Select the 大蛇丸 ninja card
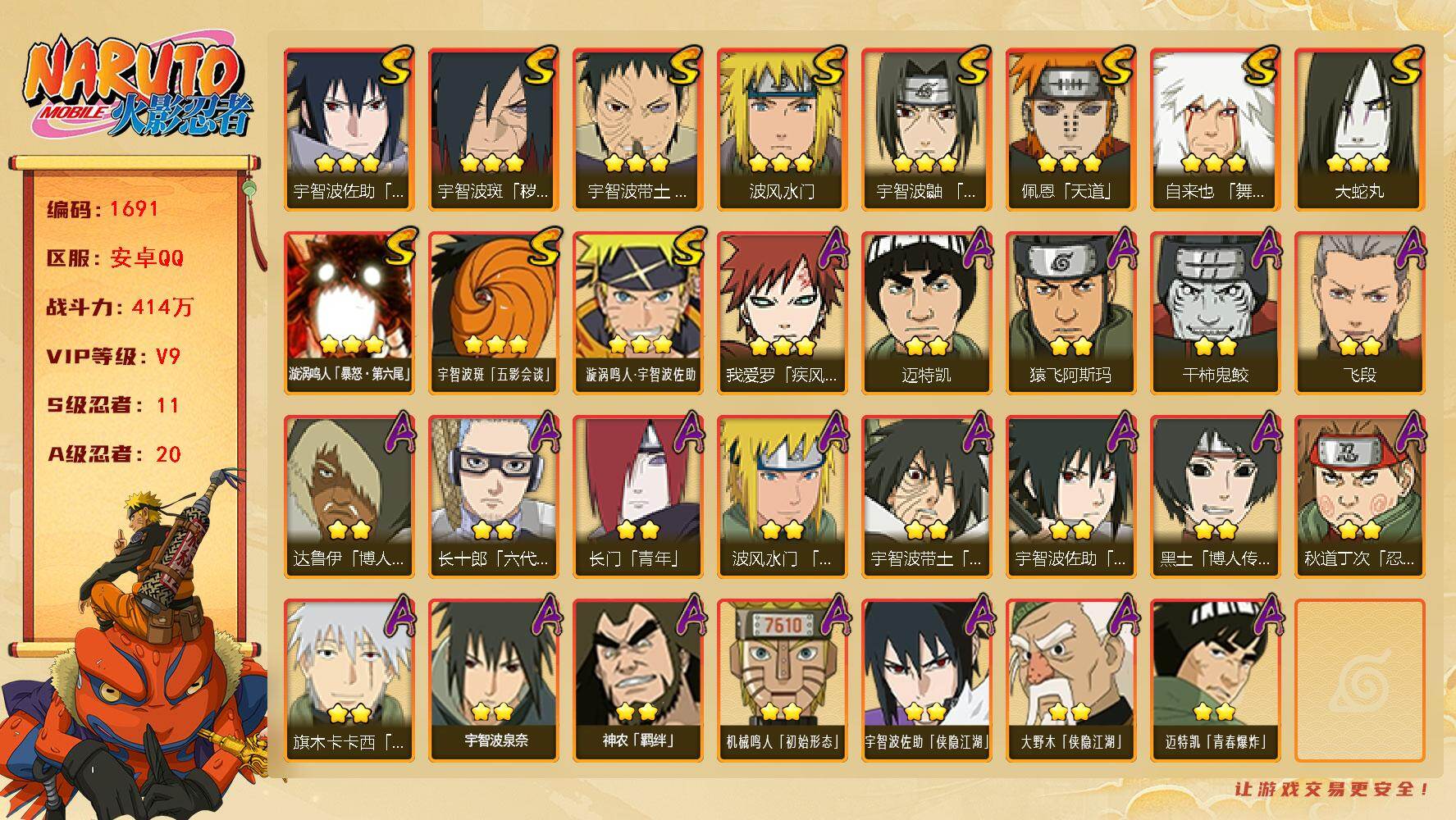Viewport: 1456px width, 820px height. pyautogui.click(x=1359, y=129)
